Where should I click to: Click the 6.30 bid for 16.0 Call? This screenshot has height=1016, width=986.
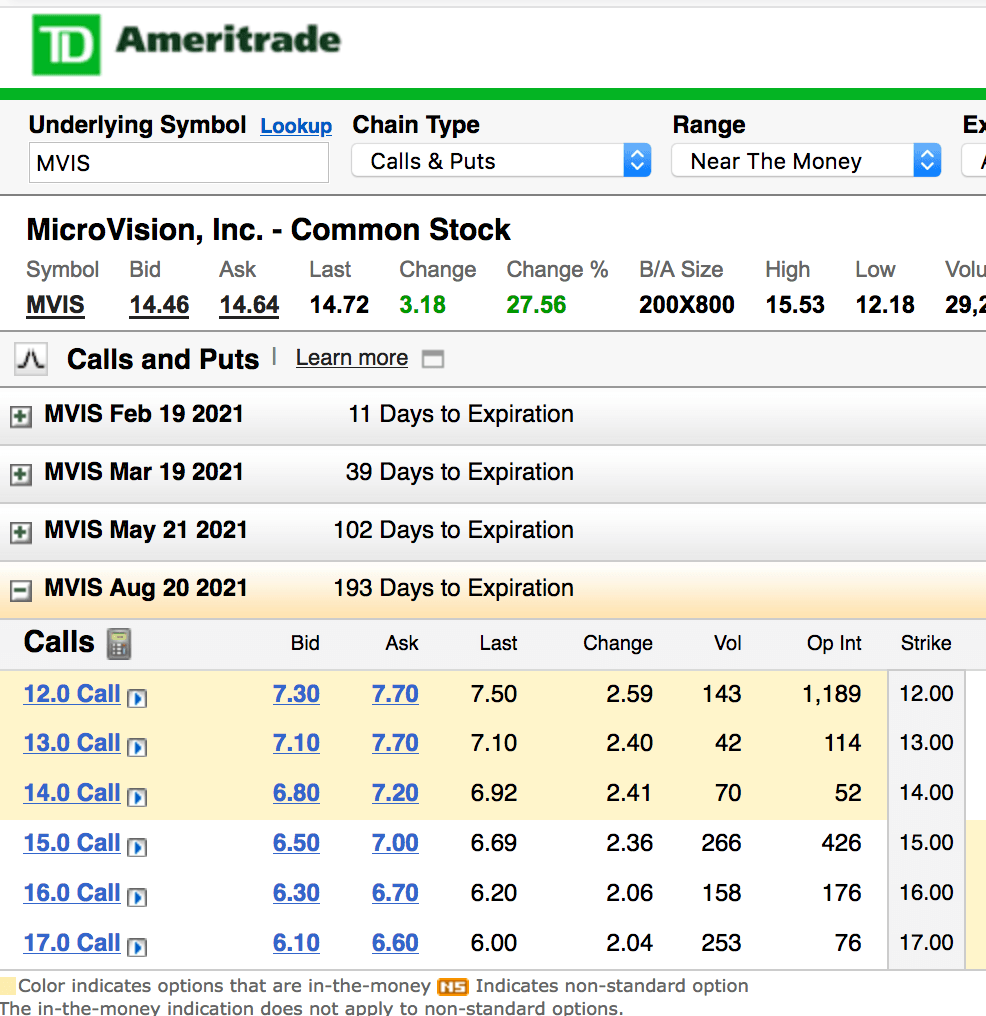pyautogui.click(x=296, y=893)
